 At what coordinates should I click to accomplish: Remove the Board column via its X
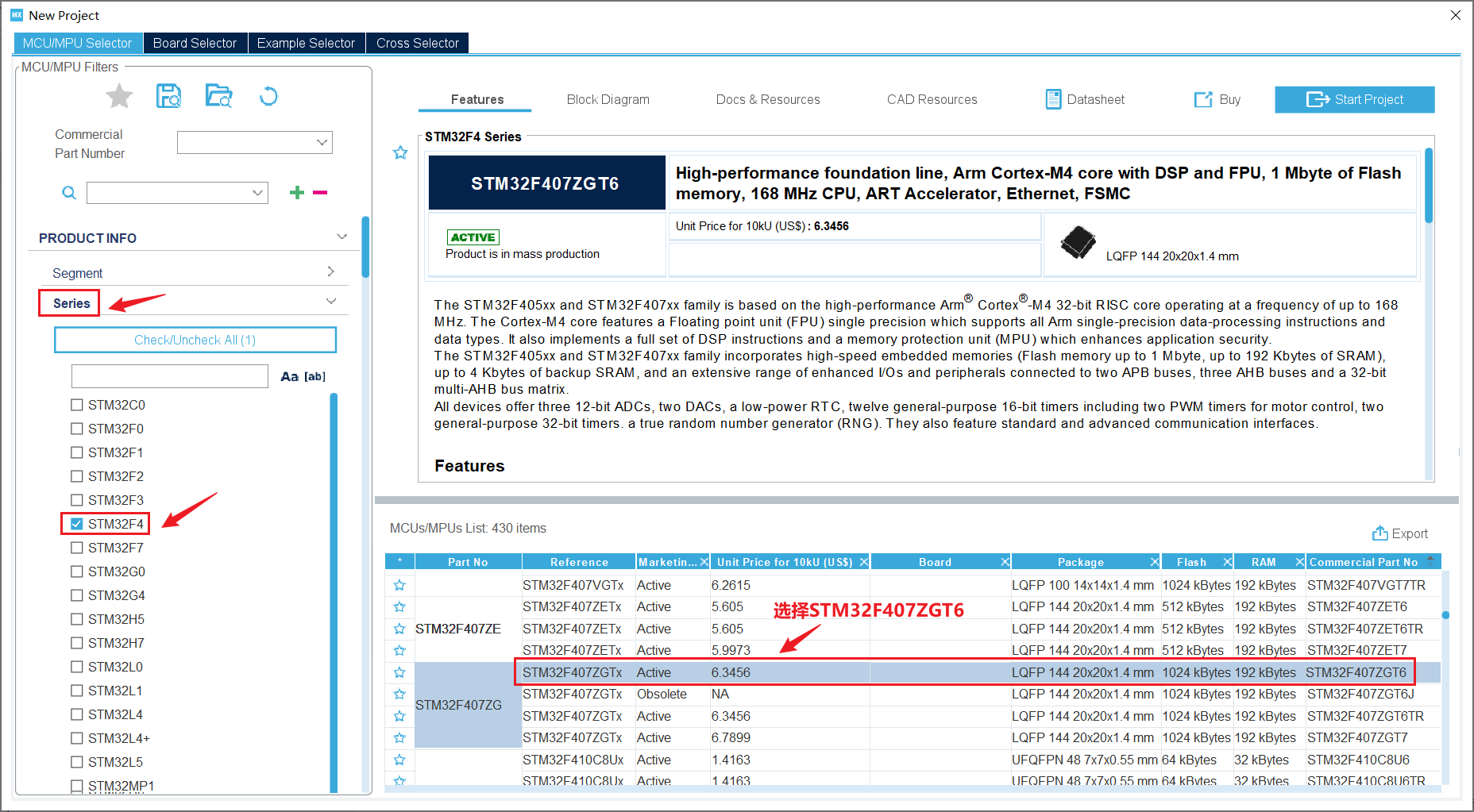1005,562
